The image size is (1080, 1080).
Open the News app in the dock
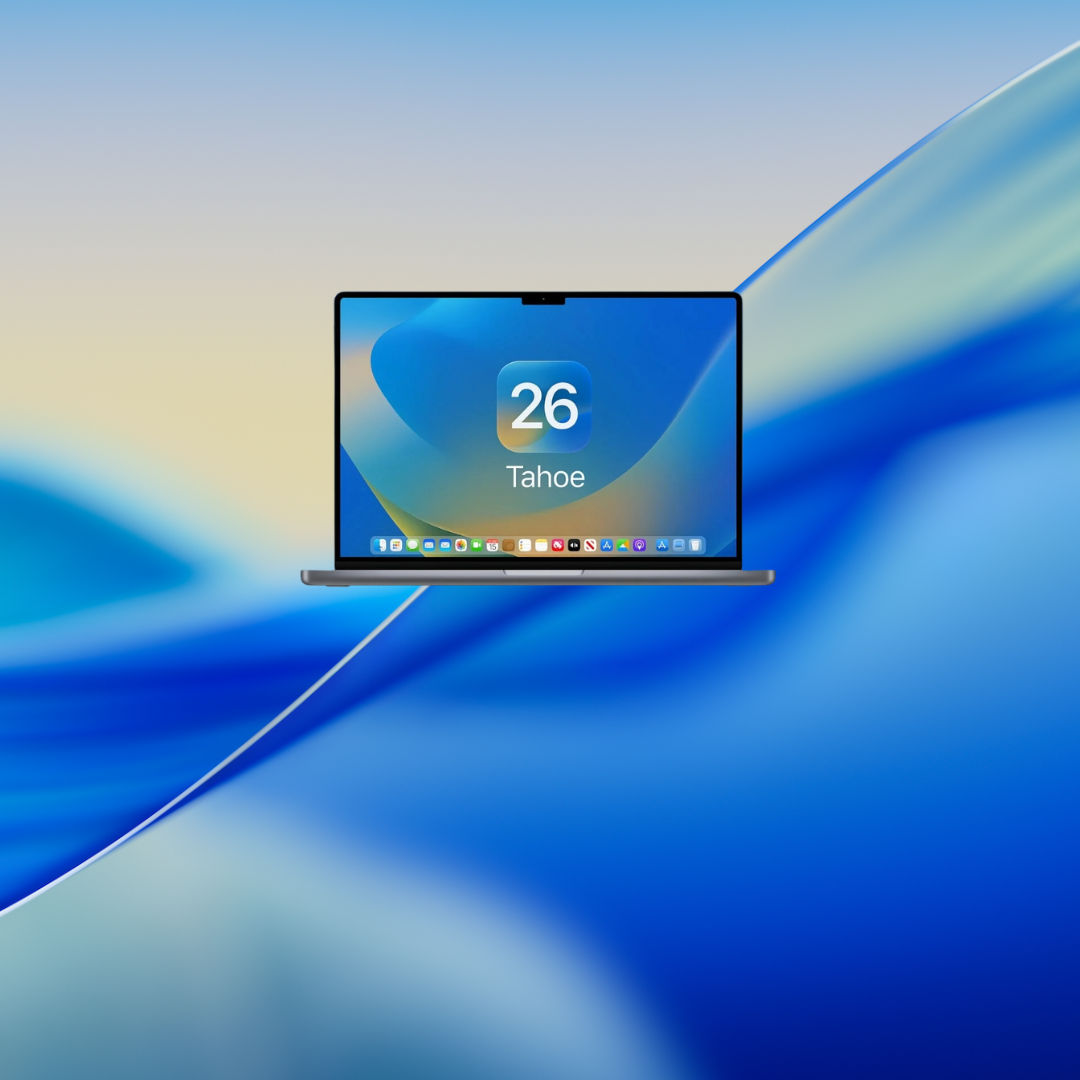click(590, 545)
